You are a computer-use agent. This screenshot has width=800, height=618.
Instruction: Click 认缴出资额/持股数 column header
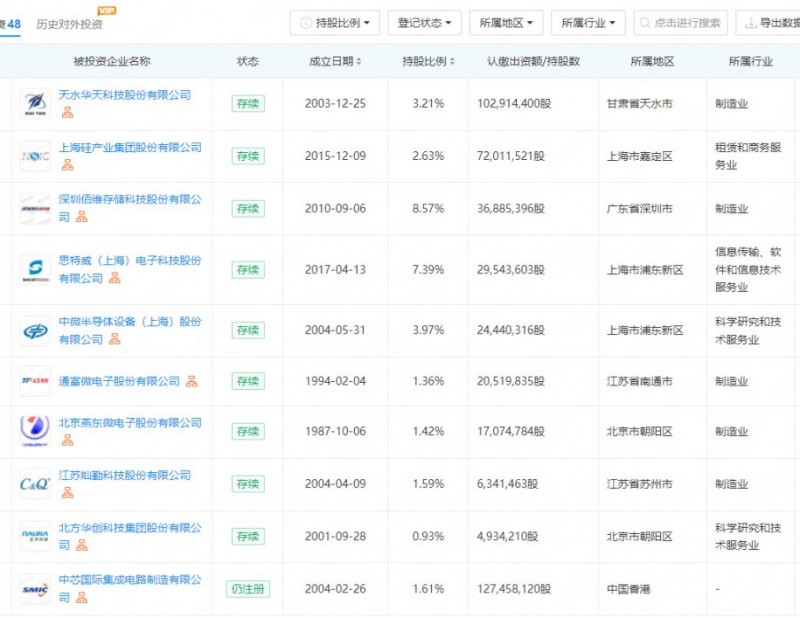[x=533, y=62]
